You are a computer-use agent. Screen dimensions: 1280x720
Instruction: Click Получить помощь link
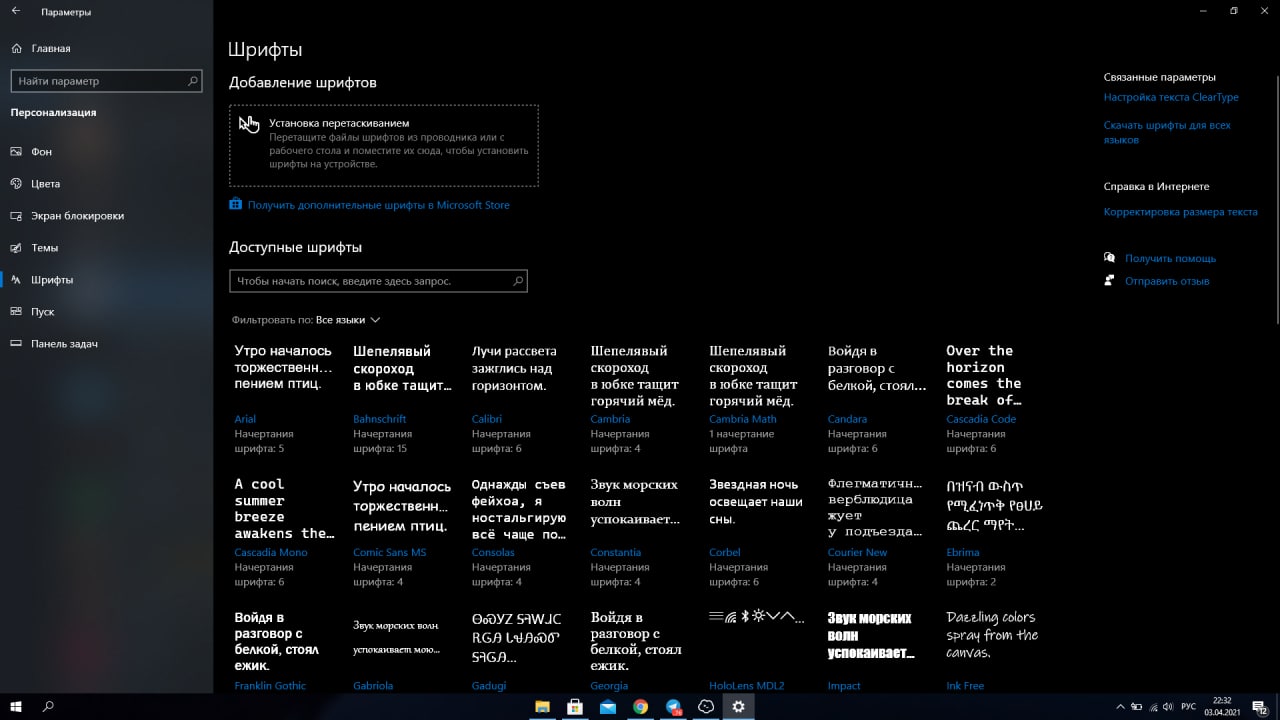click(1170, 258)
